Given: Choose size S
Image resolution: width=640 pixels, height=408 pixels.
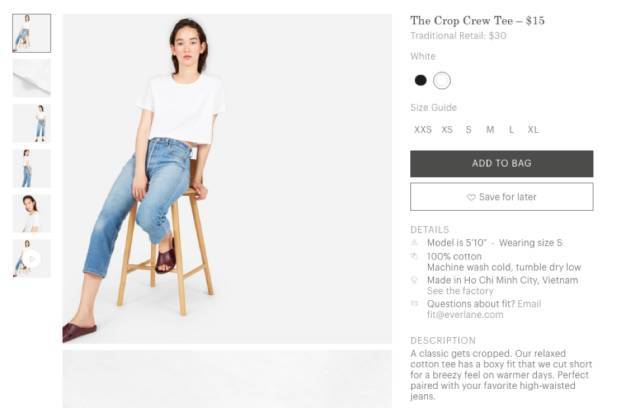Looking at the screenshot, I should pyautogui.click(x=469, y=130).
